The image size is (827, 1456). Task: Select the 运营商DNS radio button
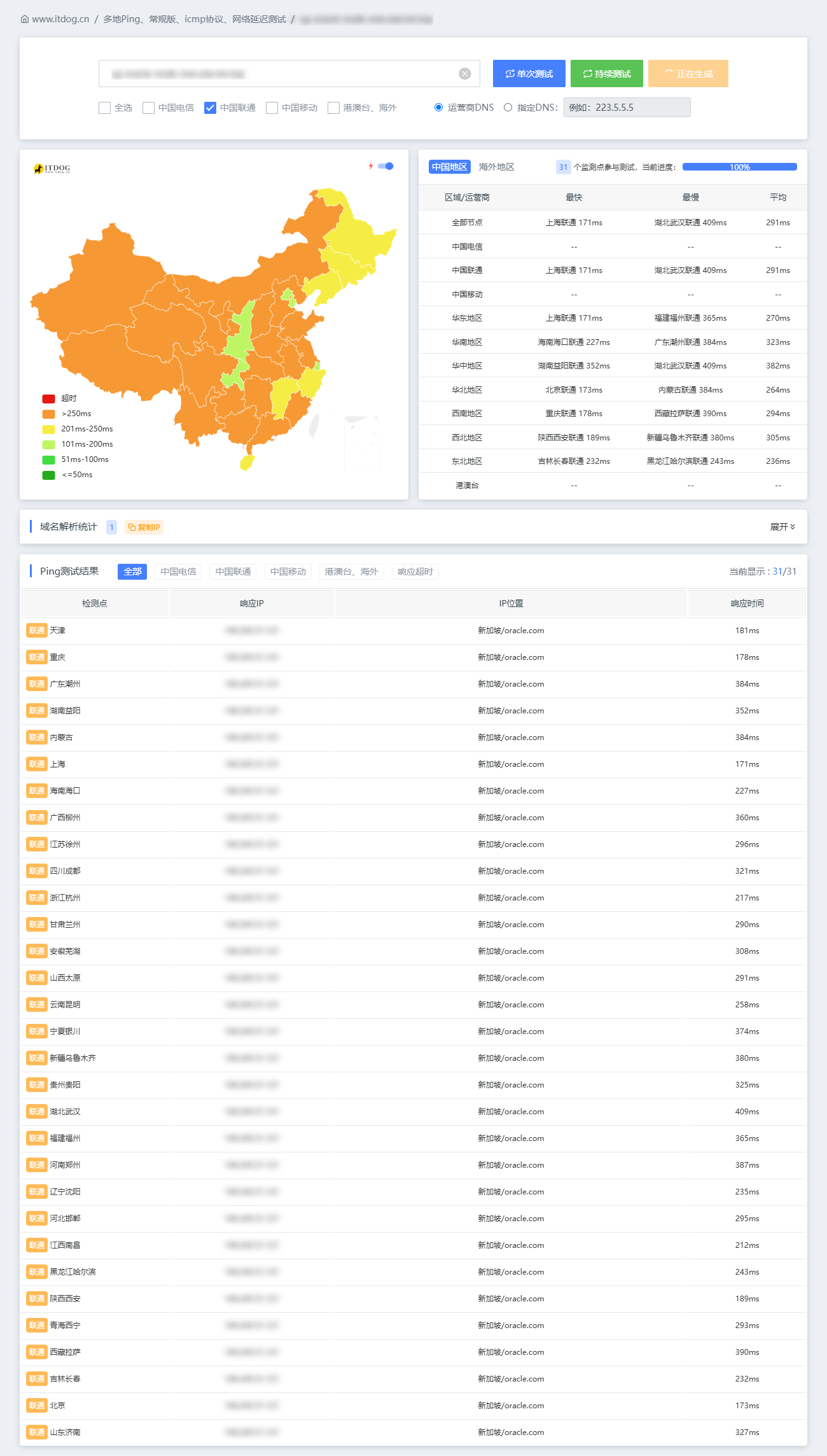438,107
